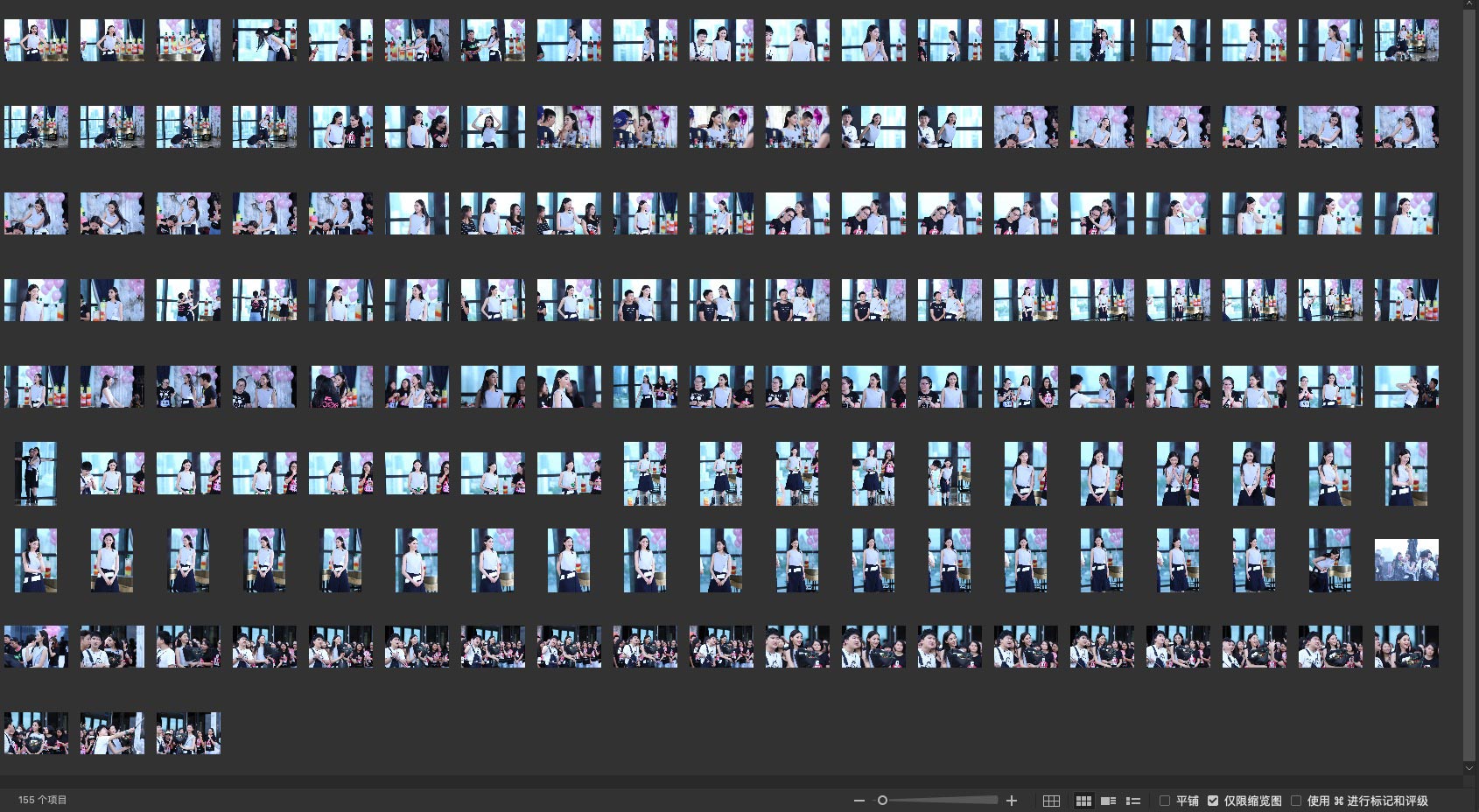1479x812 pixels.
Task: Select the last thumbnail in the top row
Action: pyautogui.click(x=1406, y=40)
